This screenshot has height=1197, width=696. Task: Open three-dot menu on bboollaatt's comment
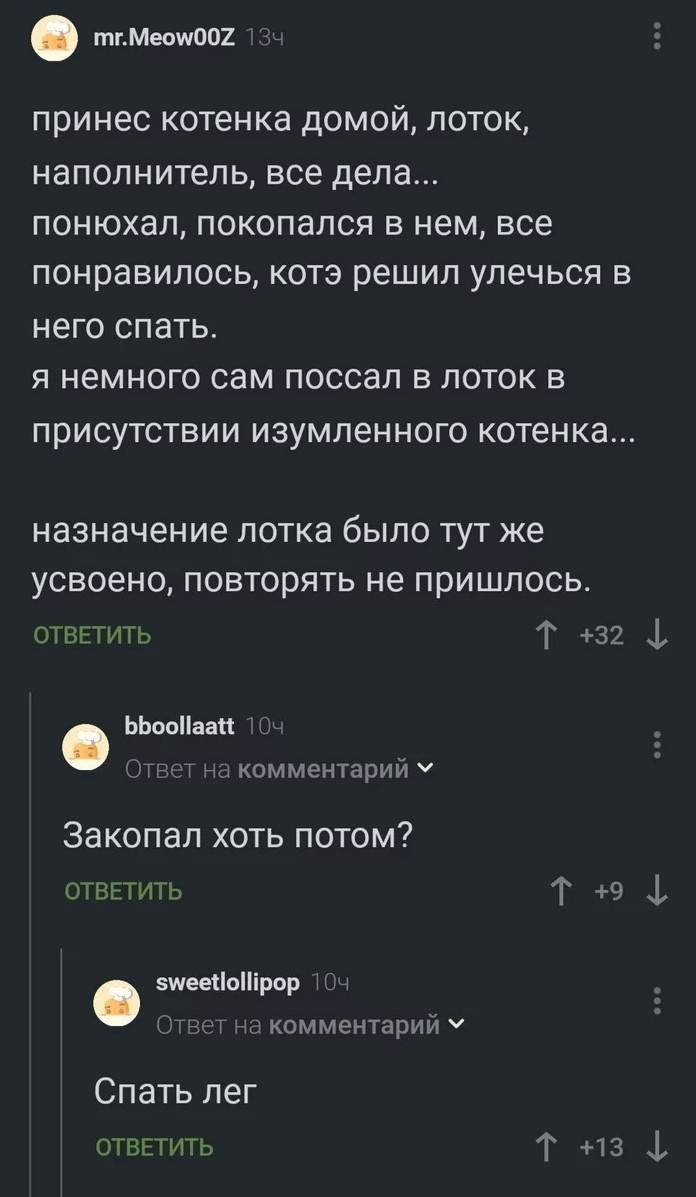click(657, 746)
